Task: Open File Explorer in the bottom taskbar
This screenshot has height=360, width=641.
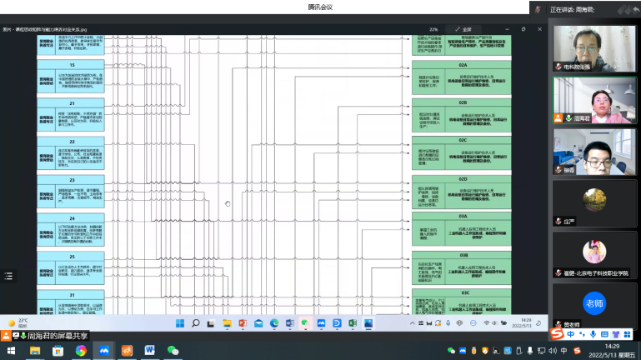Action: pyautogui.click(x=35, y=351)
